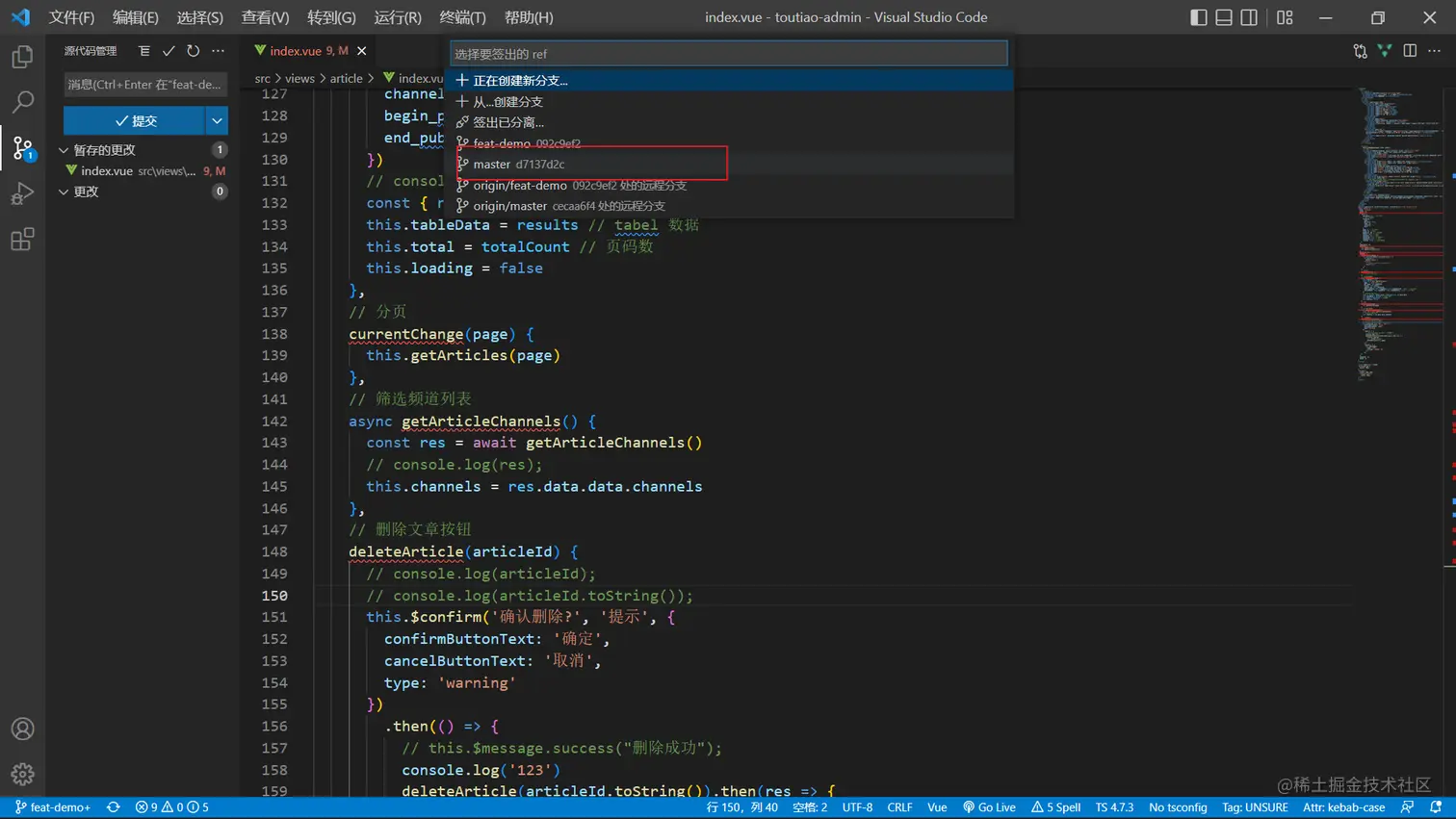Collapse the 暂存的更改 section

(143, 150)
